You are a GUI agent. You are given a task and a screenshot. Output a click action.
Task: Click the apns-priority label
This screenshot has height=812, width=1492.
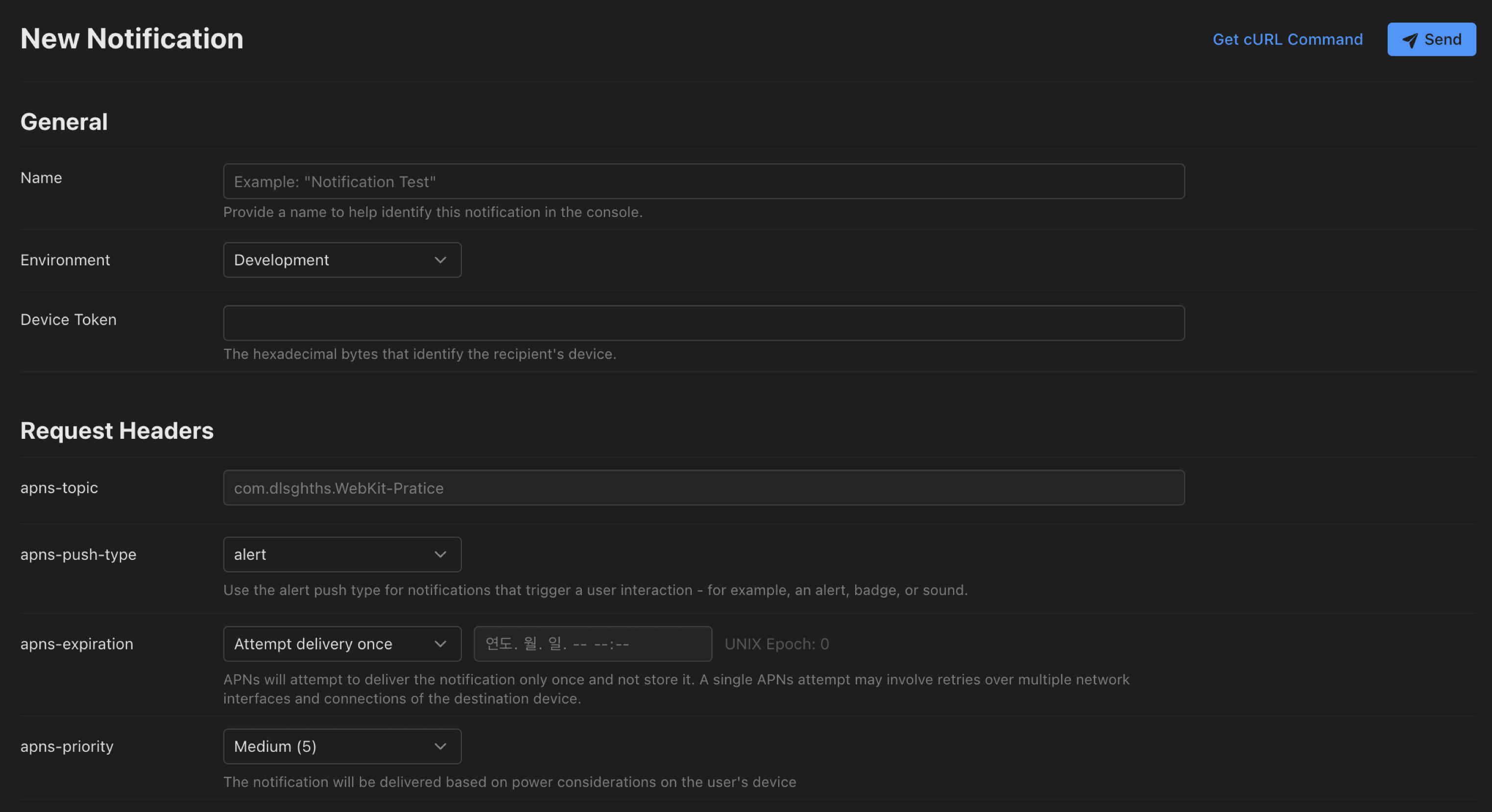point(67,746)
